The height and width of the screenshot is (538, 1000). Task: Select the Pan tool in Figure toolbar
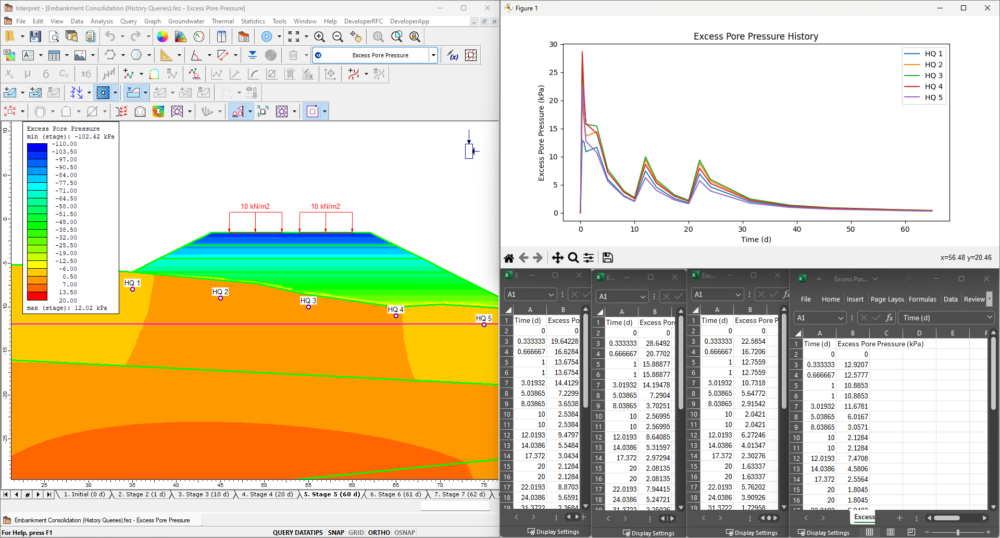pos(557,257)
